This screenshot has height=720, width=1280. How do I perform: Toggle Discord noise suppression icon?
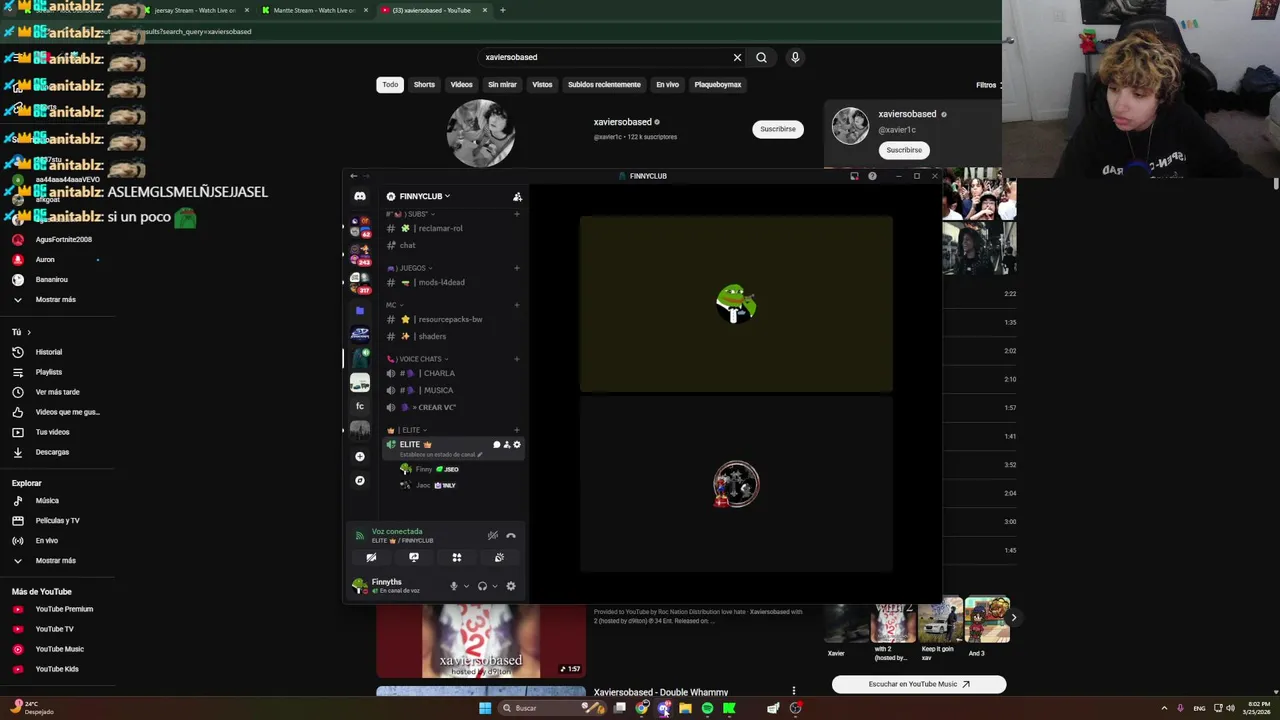coord(493,535)
